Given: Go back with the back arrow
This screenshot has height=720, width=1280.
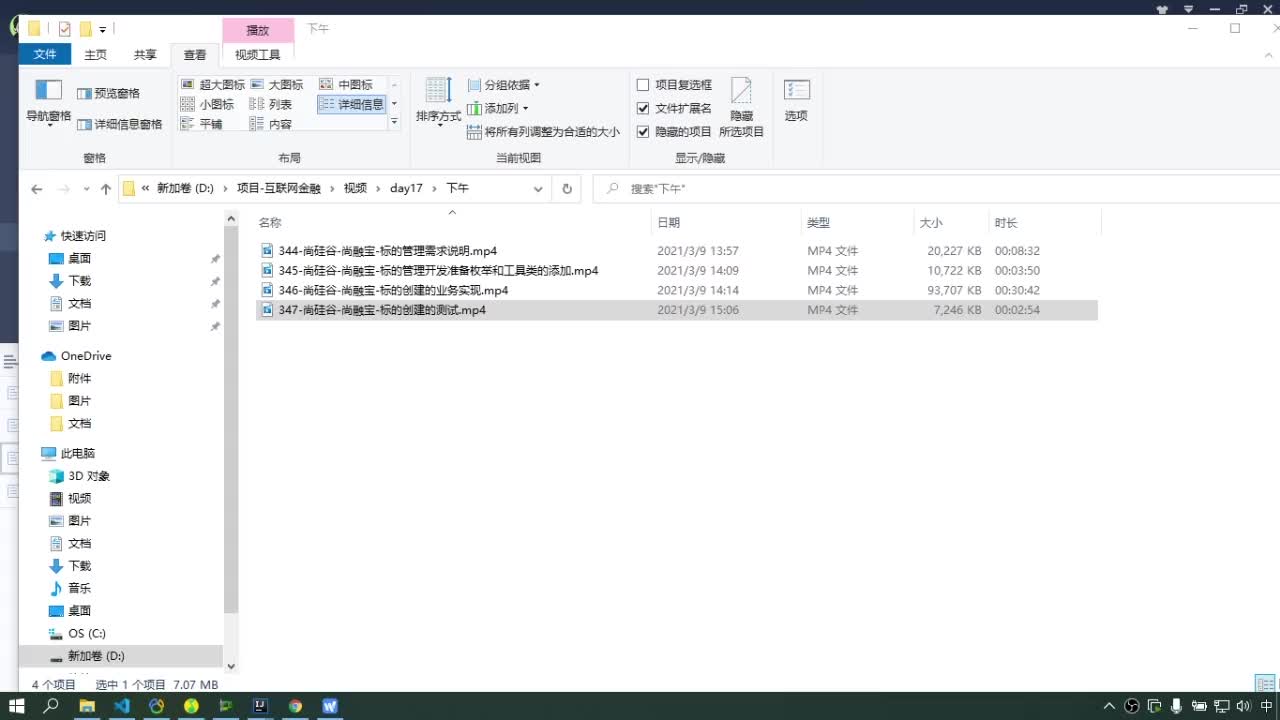Looking at the screenshot, I should [x=37, y=189].
